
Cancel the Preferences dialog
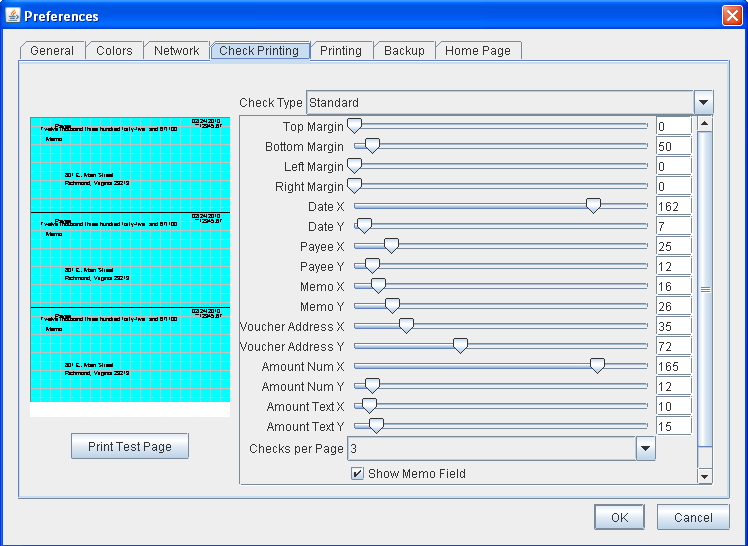(693, 517)
